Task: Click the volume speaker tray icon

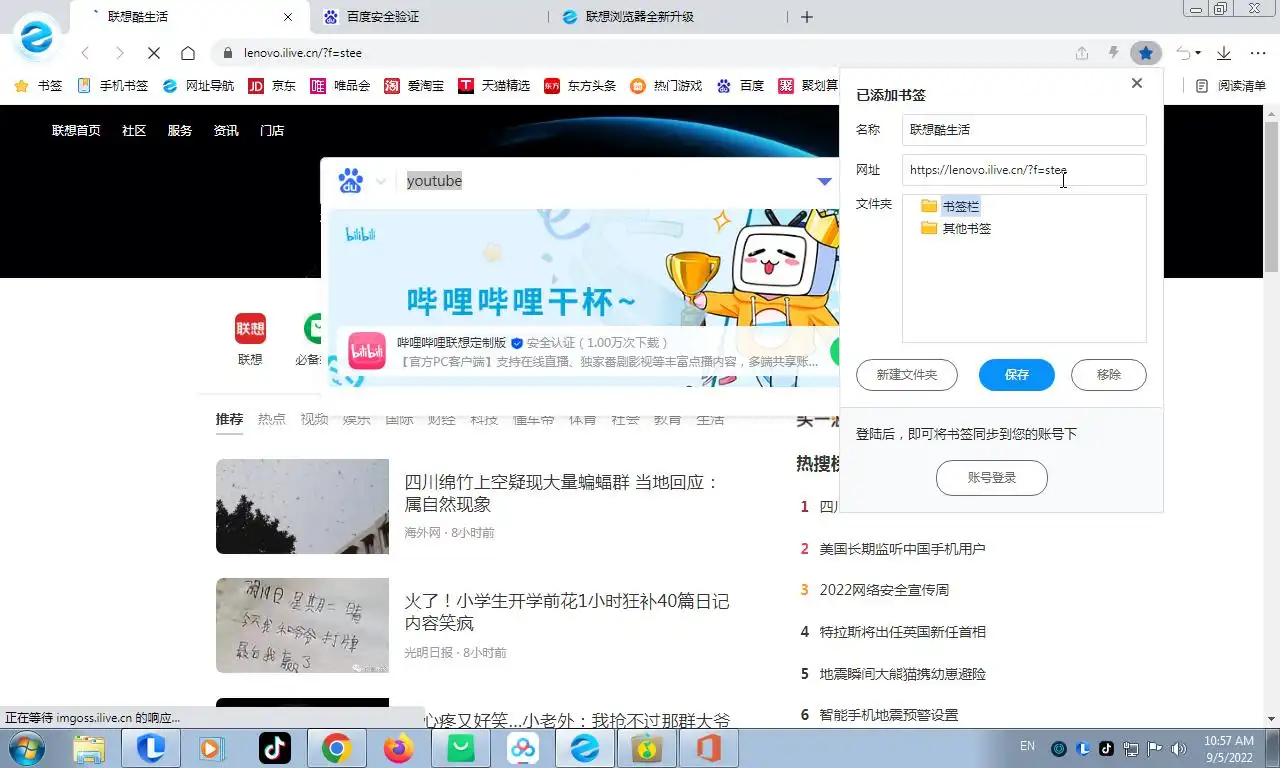Action: tap(1179, 748)
